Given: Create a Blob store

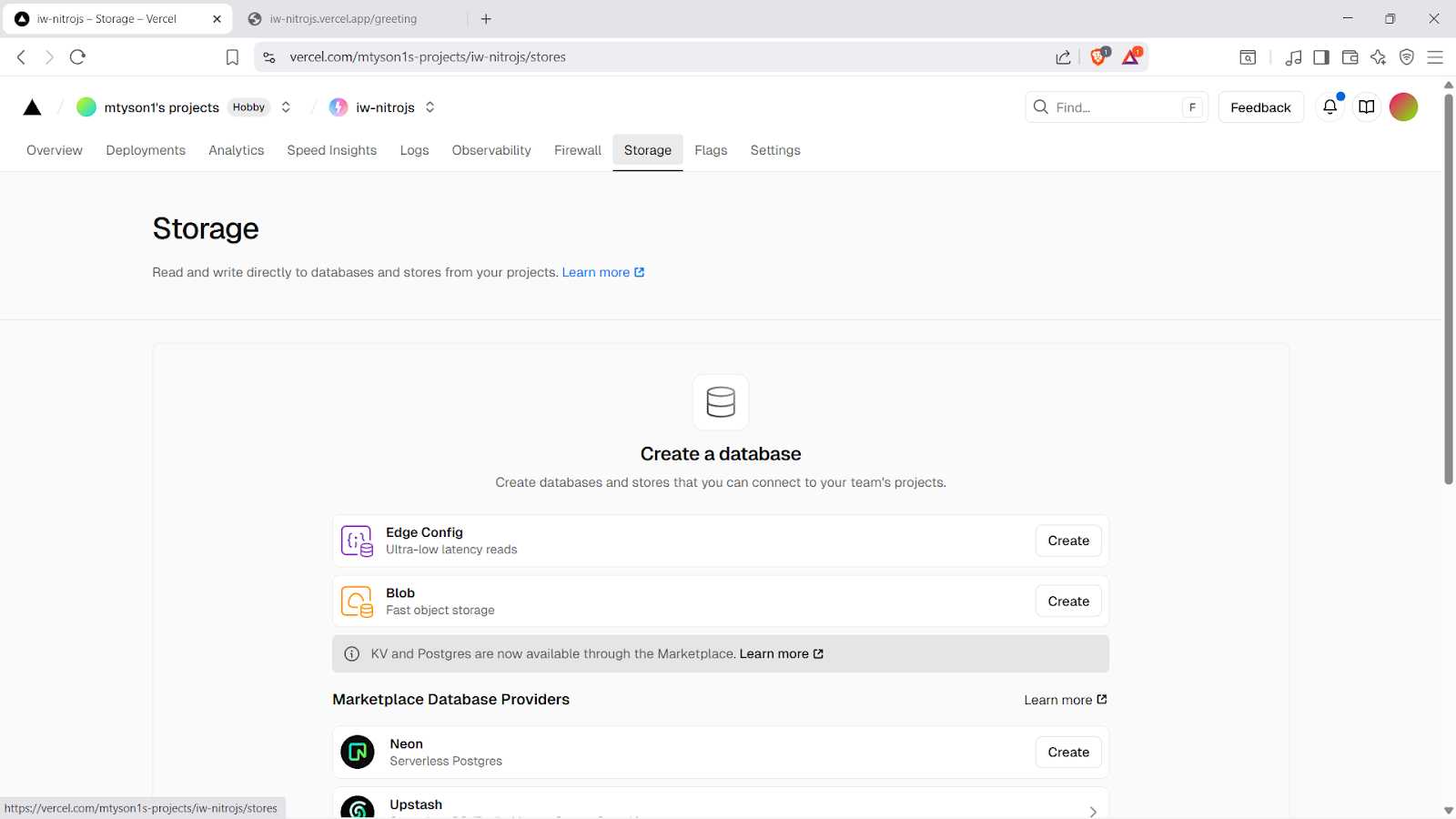Looking at the screenshot, I should click(1068, 602).
